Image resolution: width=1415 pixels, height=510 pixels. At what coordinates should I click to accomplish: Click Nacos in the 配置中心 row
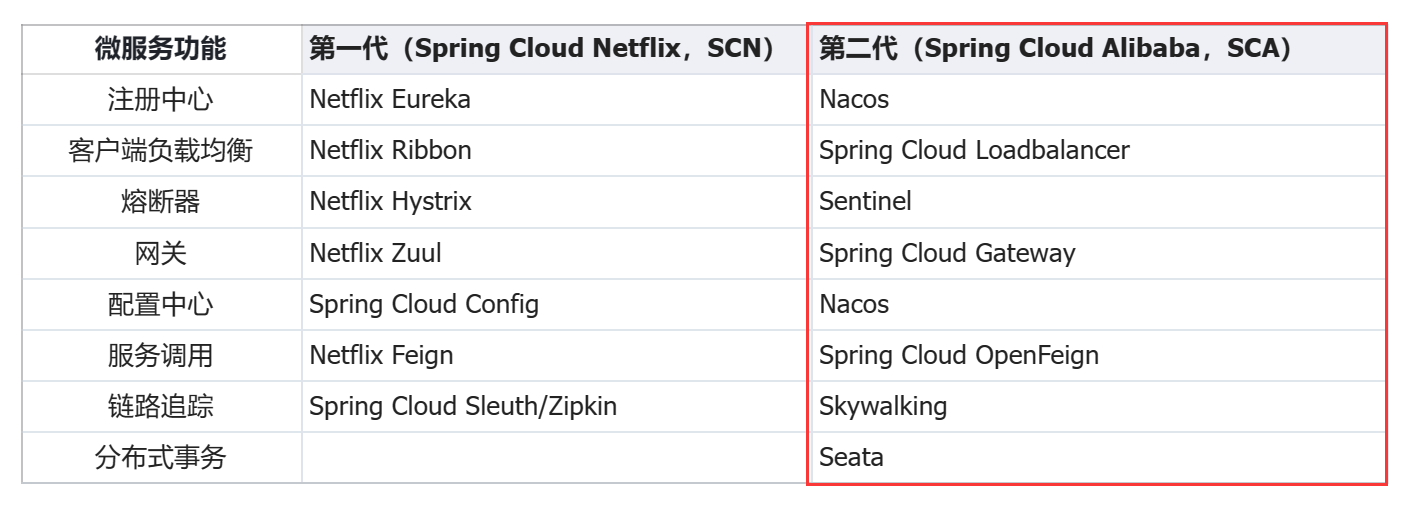(1098, 304)
